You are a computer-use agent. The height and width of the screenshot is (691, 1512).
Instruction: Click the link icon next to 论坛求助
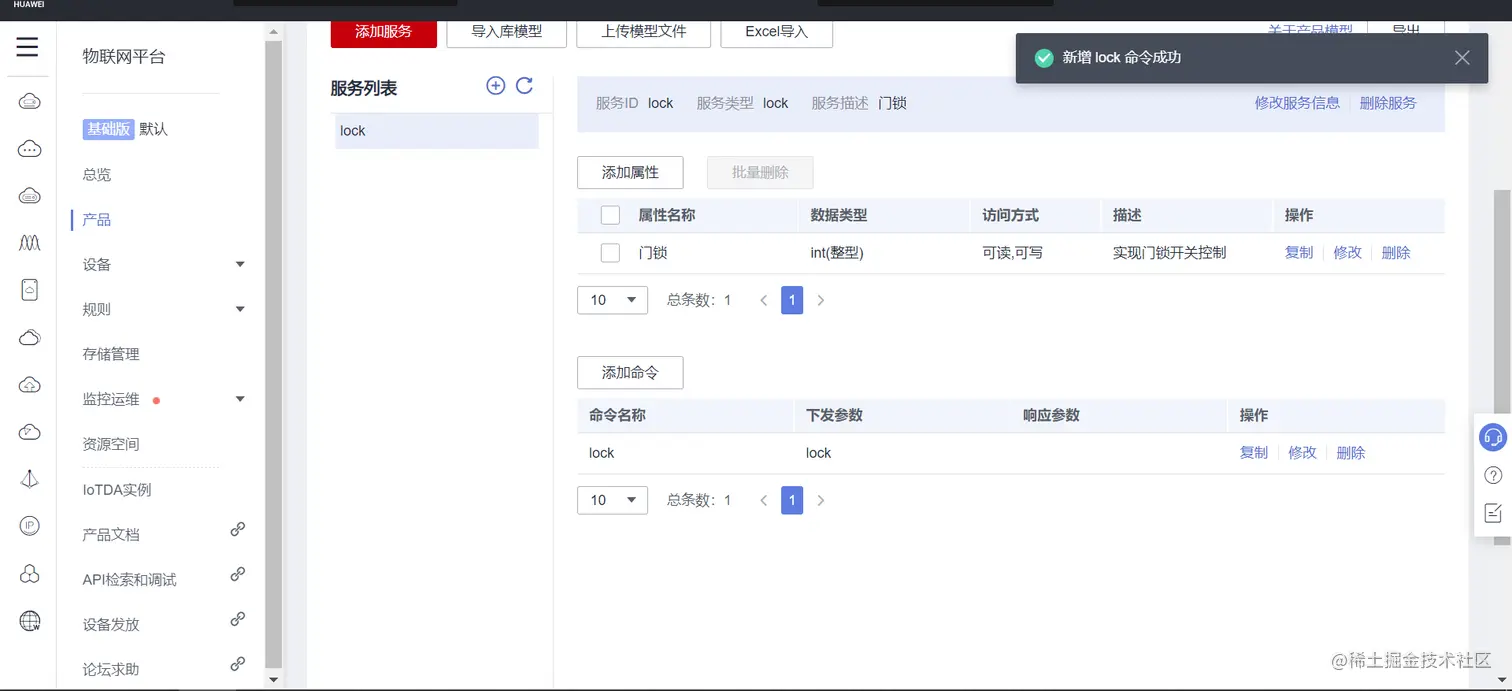[x=238, y=664]
